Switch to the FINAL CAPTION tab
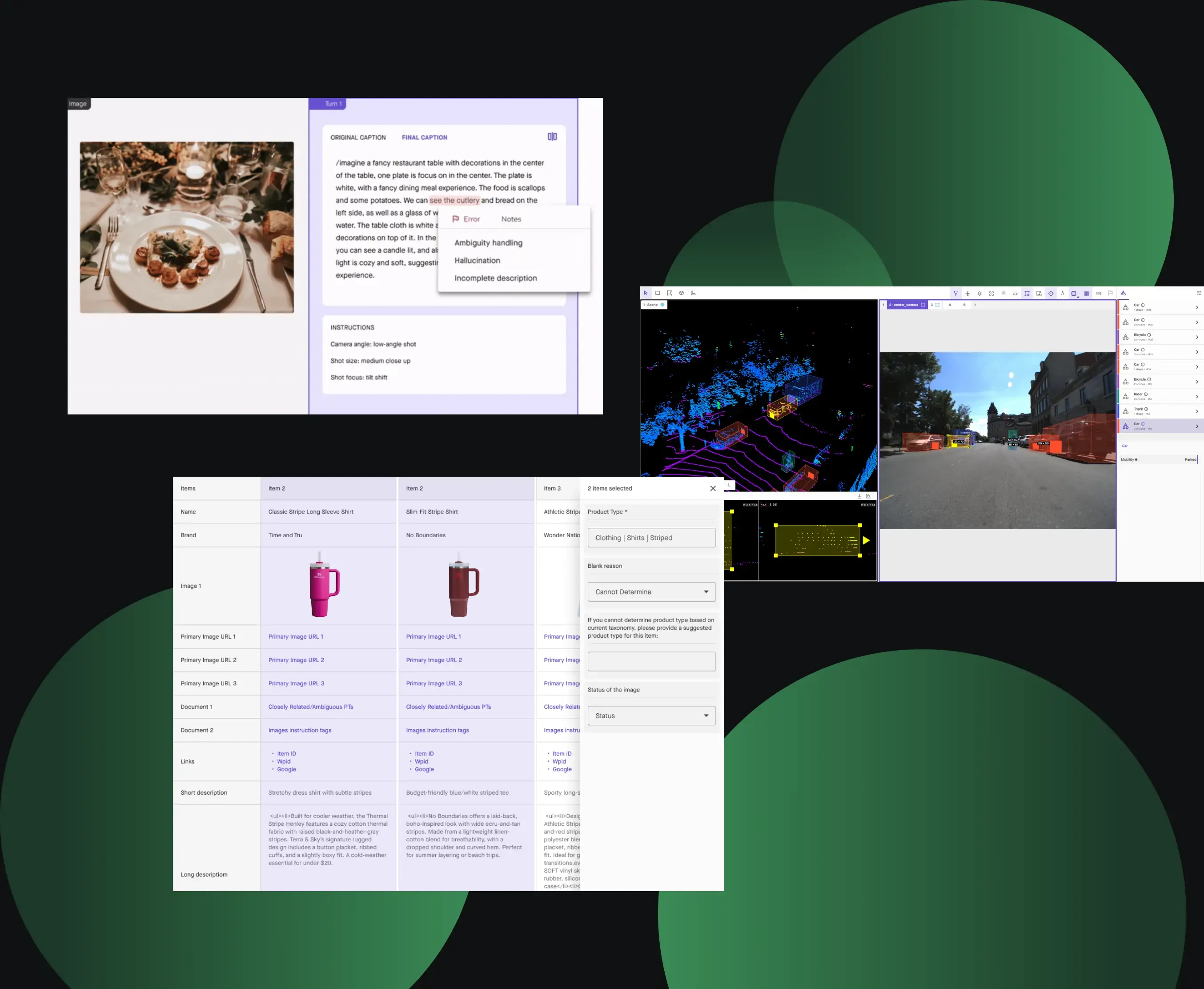 pos(424,137)
